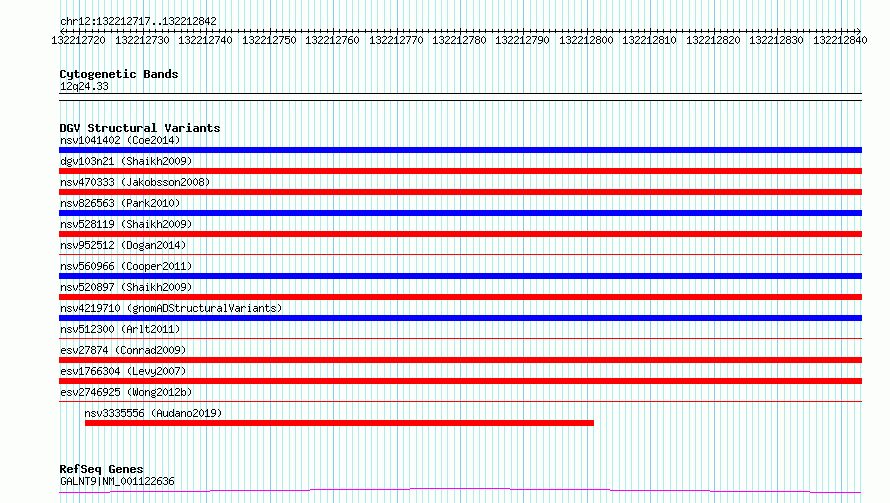The height and width of the screenshot is (503, 890).
Task: Open the nsv470333 (Jakobsson2008) variant bar
Action: coord(460,192)
